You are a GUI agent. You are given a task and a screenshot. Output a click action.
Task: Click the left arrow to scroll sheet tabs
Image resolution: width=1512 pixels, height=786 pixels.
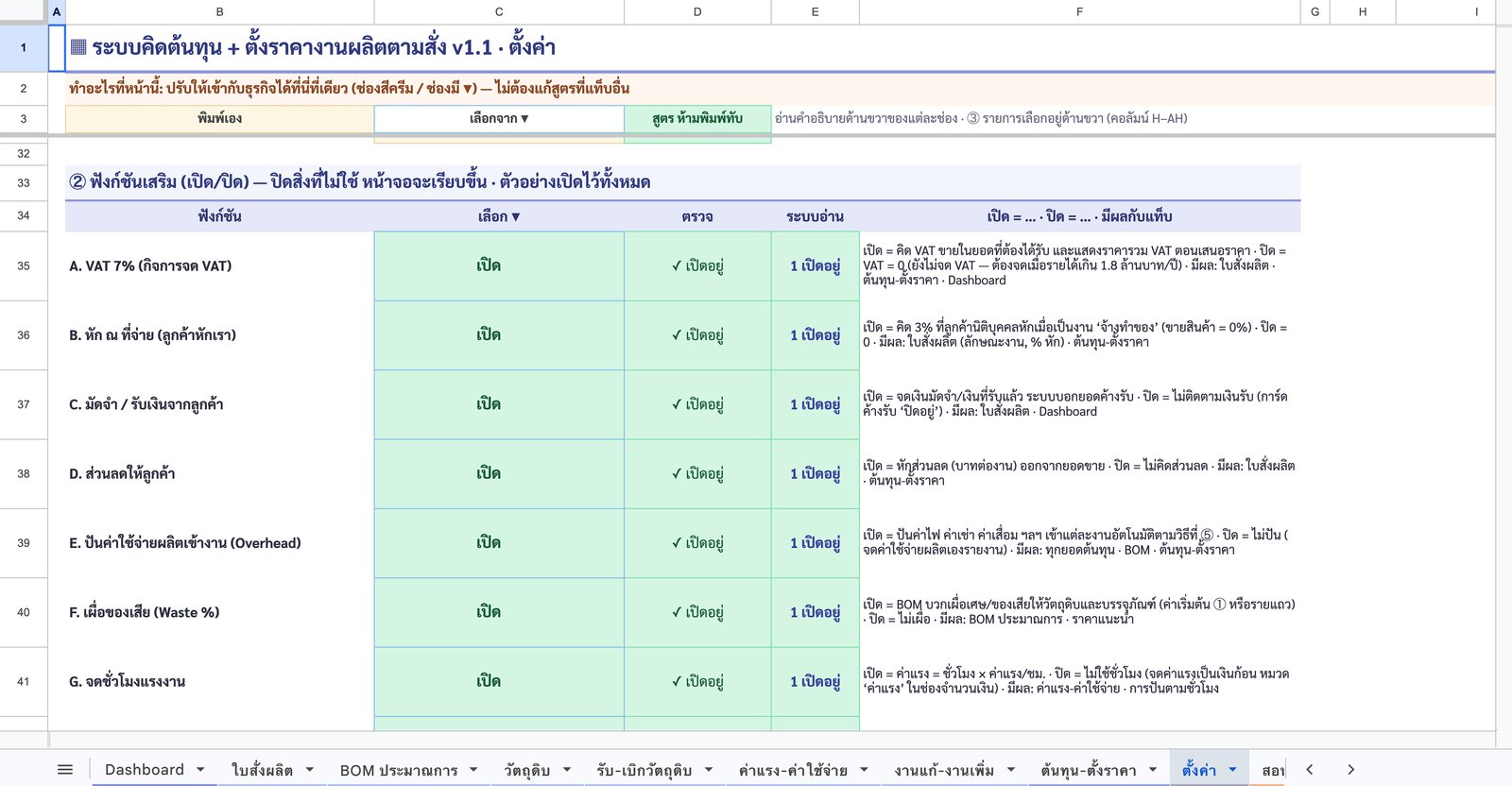tap(1310, 770)
